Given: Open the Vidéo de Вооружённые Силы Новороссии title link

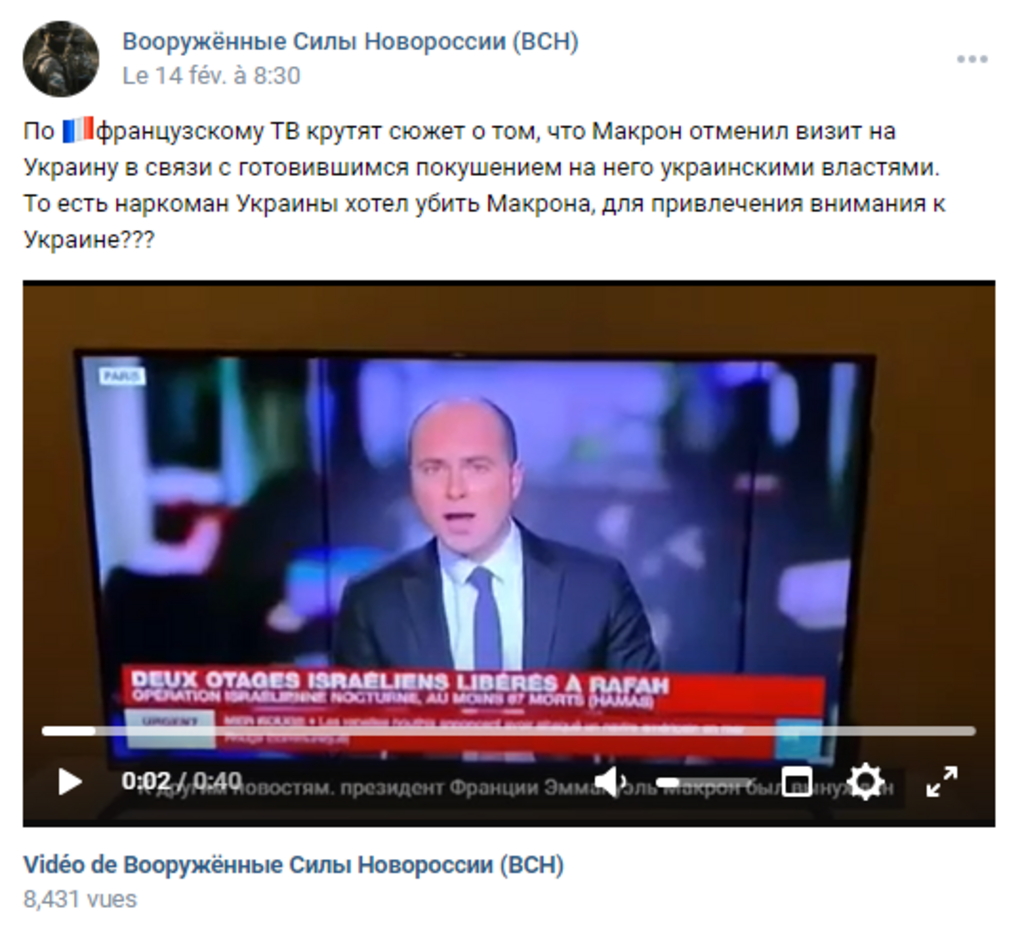Looking at the screenshot, I should 294,865.
